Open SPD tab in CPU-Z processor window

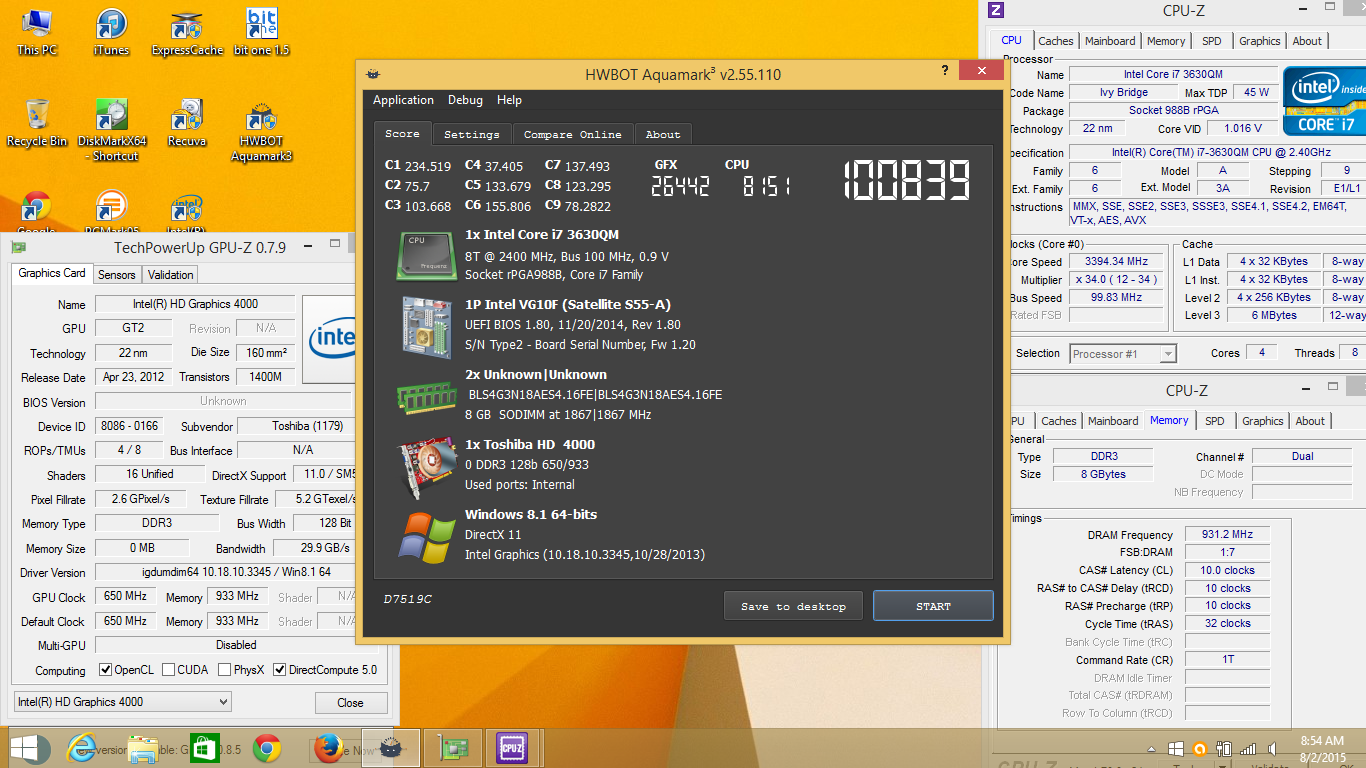pyautogui.click(x=1211, y=41)
